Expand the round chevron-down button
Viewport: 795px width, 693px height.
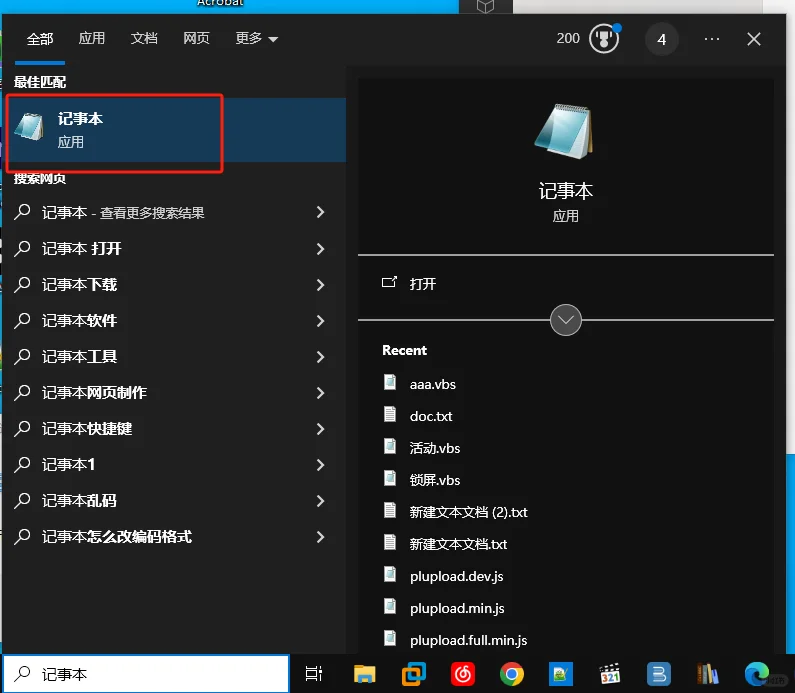565,320
